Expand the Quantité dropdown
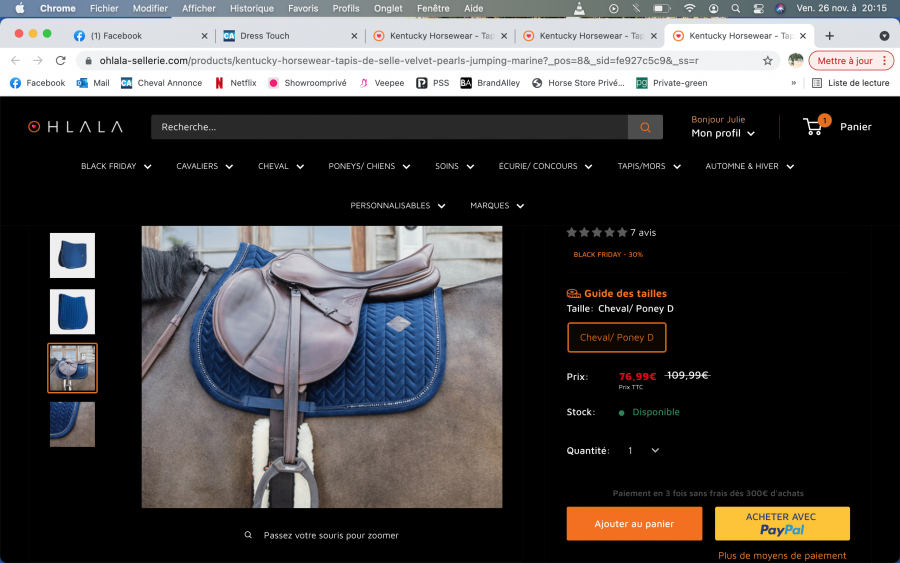This screenshot has height=563, width=900. 643,451
